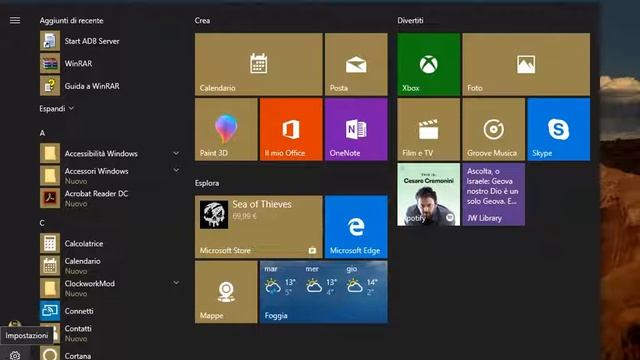The height and width of the screenshot is (360, 640).
Task: Open the Calendario tile
Action: click(x=259, y=64)
